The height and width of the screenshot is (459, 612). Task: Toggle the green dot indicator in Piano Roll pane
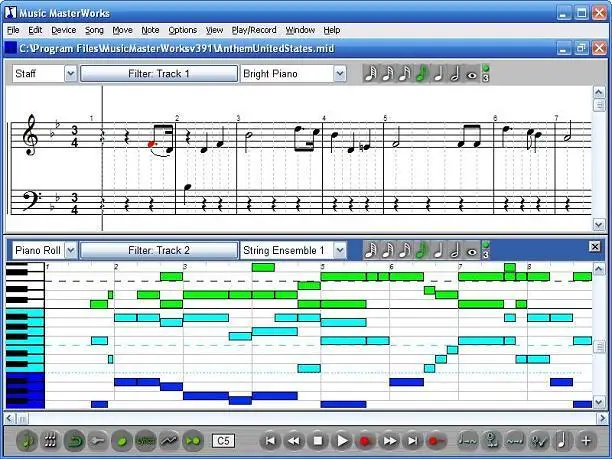click(x=486, y=246)
